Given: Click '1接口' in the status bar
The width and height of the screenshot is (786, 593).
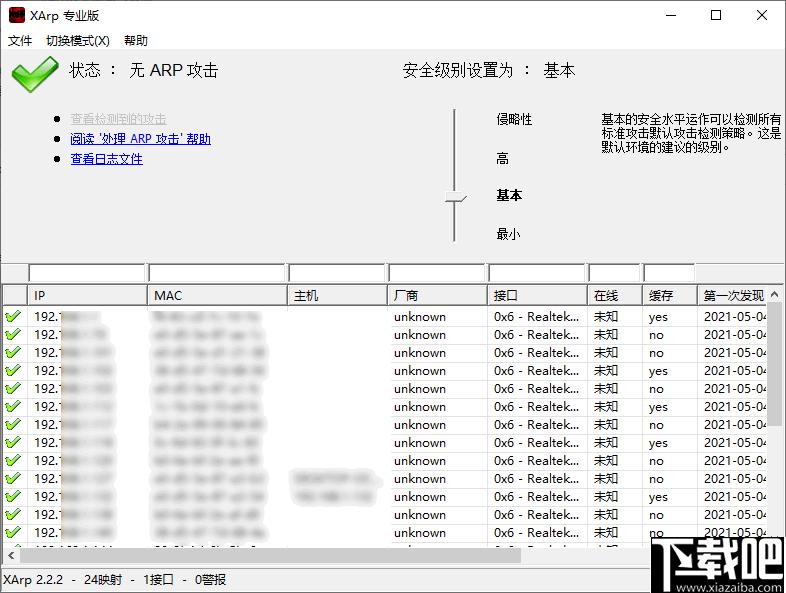Looking at the screenshot, I should tap(158, 580).
